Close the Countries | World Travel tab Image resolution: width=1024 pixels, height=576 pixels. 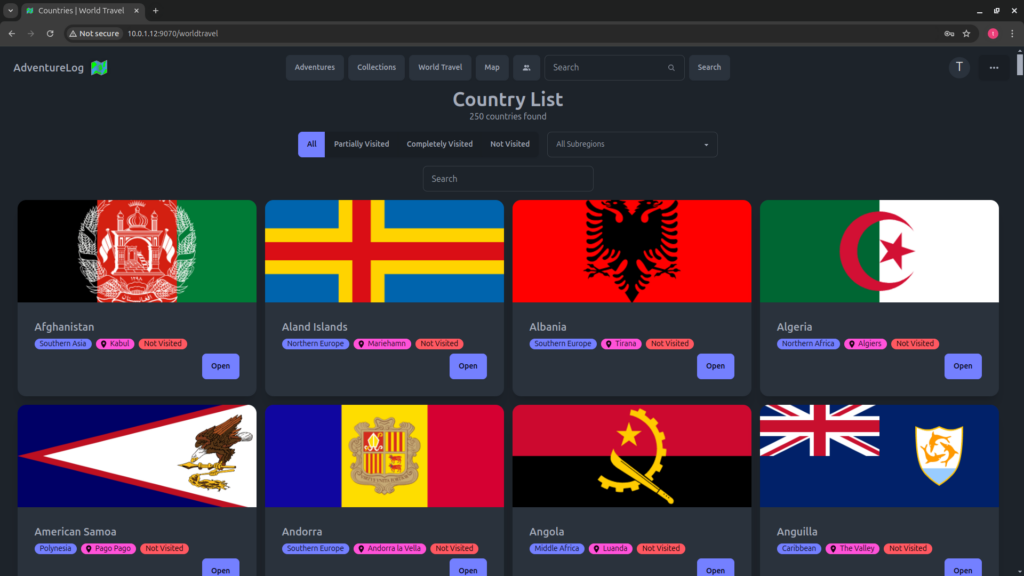(136, 10)
